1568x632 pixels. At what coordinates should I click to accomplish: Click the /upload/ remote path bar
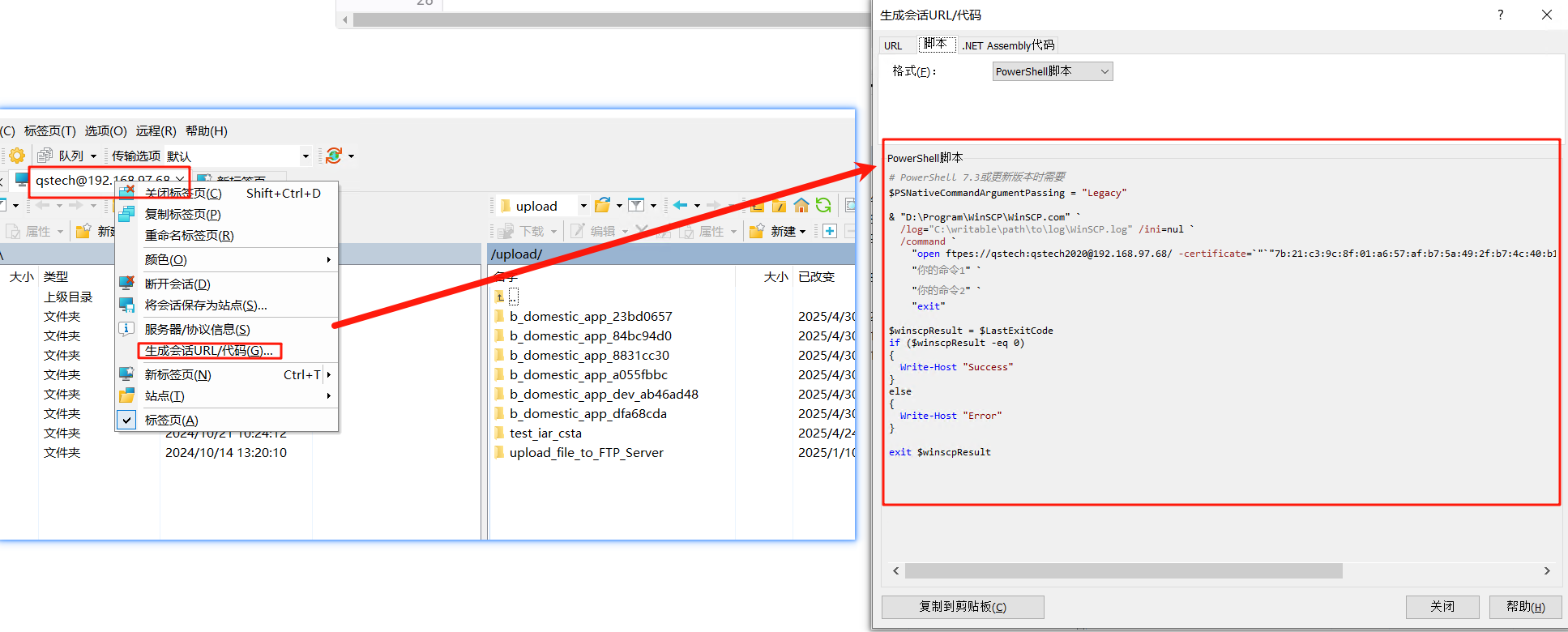pyautogui.click(x=673, y=254)
